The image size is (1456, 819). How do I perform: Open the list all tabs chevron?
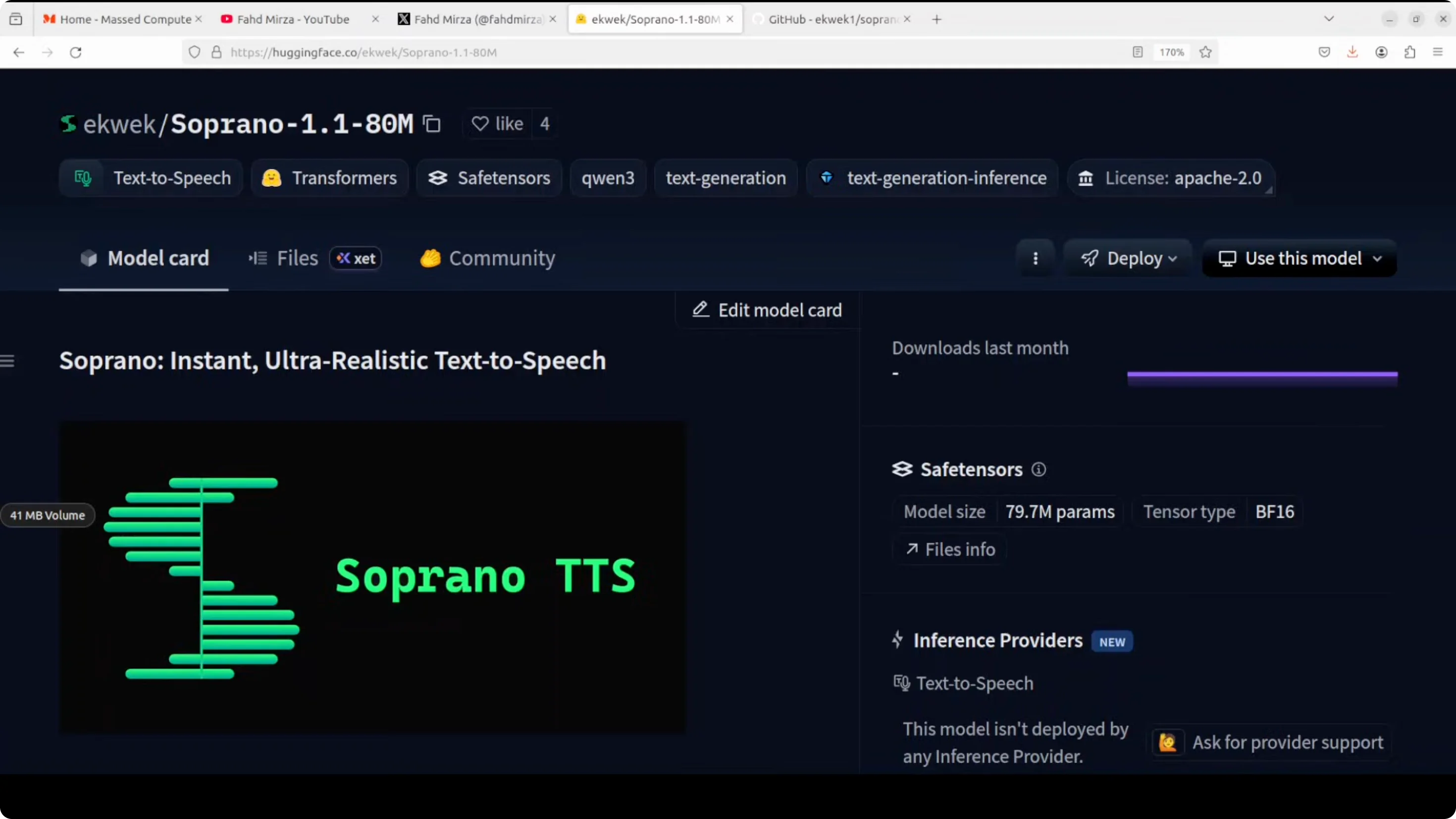(1329, 19)
